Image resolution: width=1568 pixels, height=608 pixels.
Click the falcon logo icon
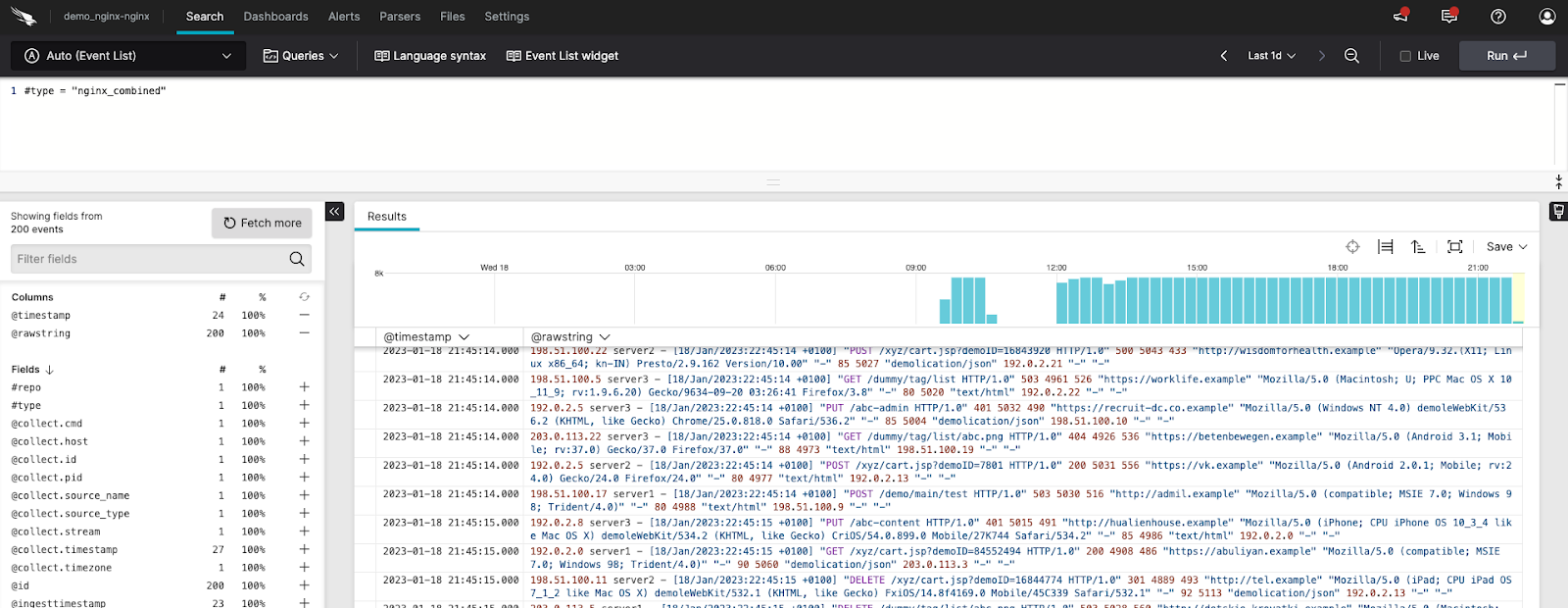(24, 17)
